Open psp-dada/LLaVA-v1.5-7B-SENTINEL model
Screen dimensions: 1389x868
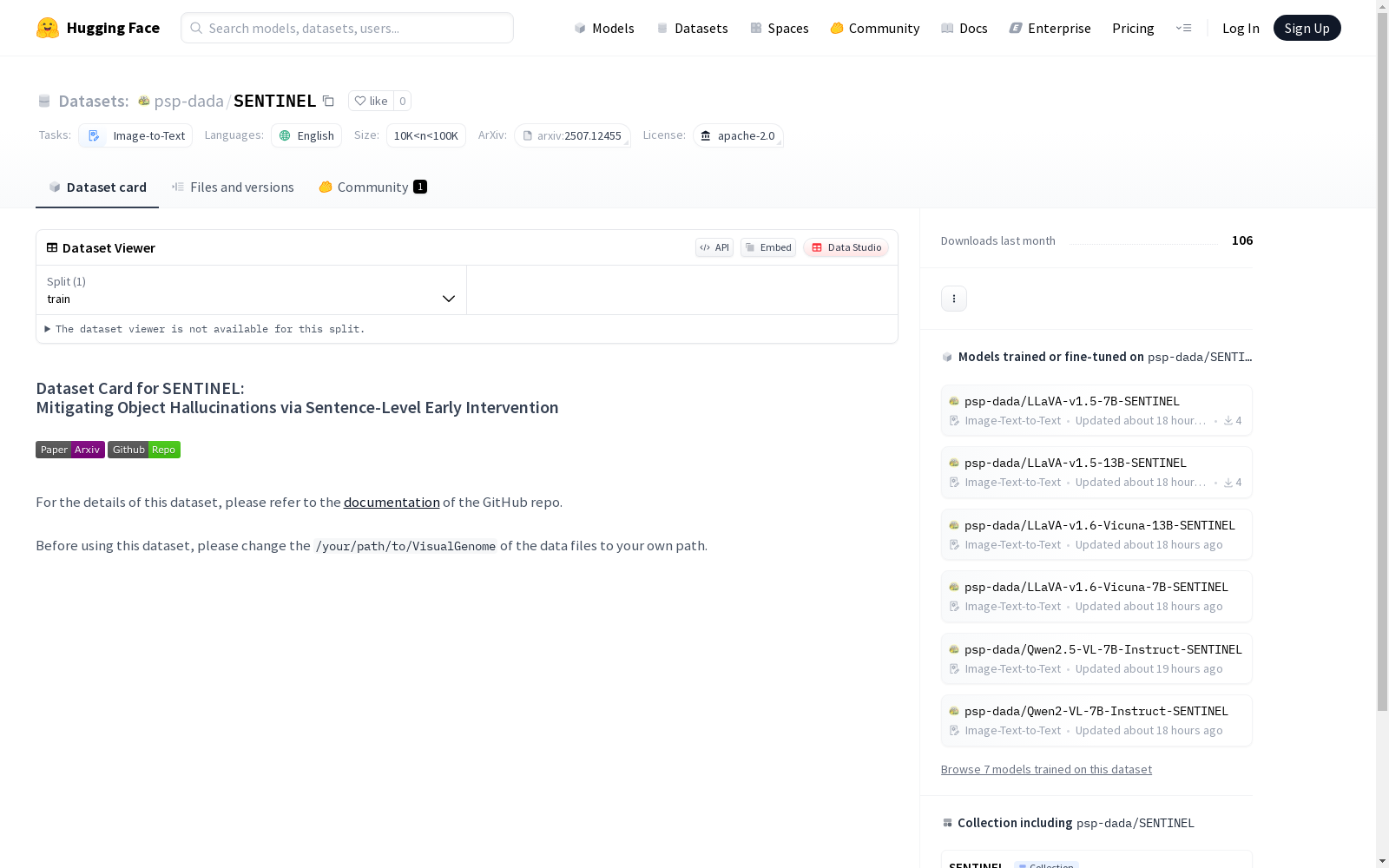pos(1096,410)
